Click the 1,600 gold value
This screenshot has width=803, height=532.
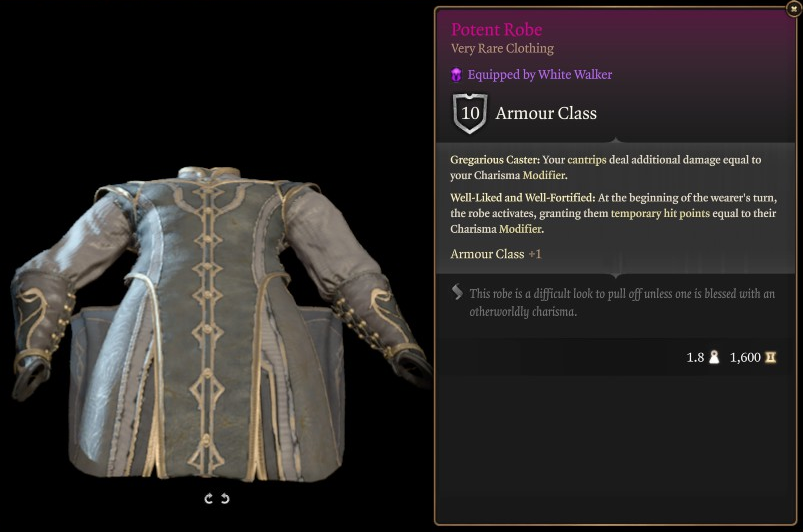(745, 357)
